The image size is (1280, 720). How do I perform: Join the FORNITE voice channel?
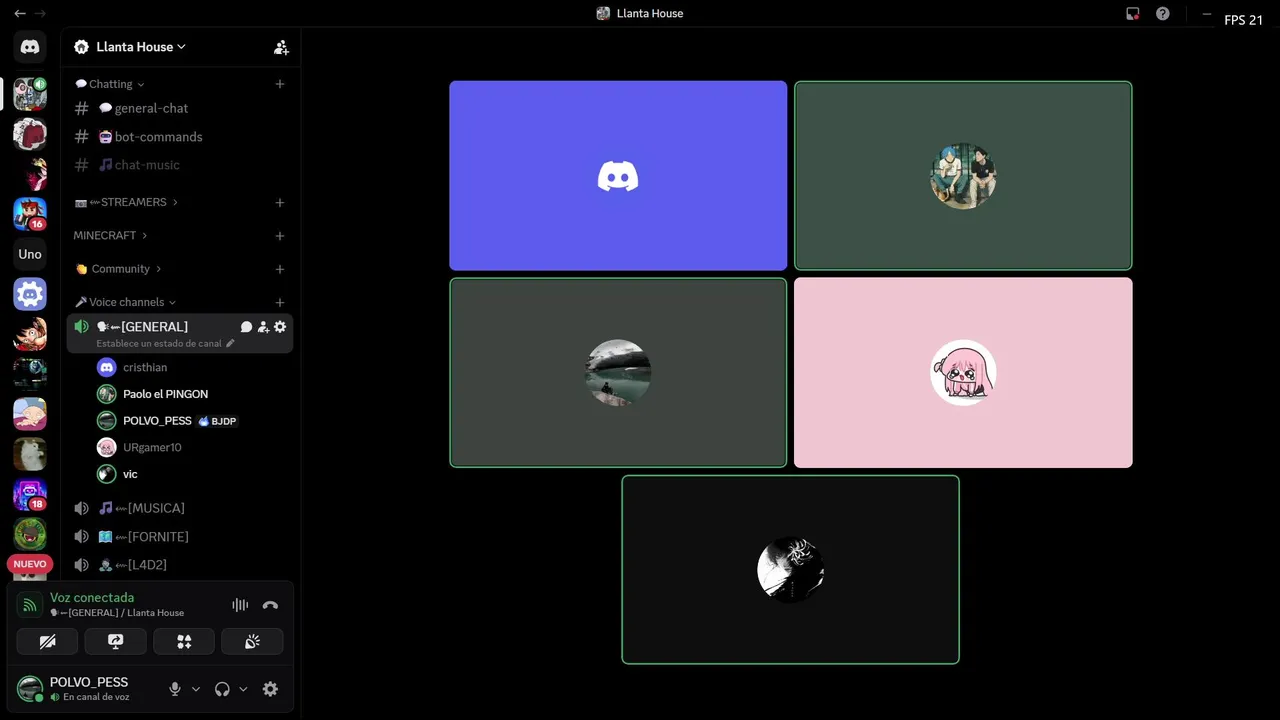[x=180, y=537]
